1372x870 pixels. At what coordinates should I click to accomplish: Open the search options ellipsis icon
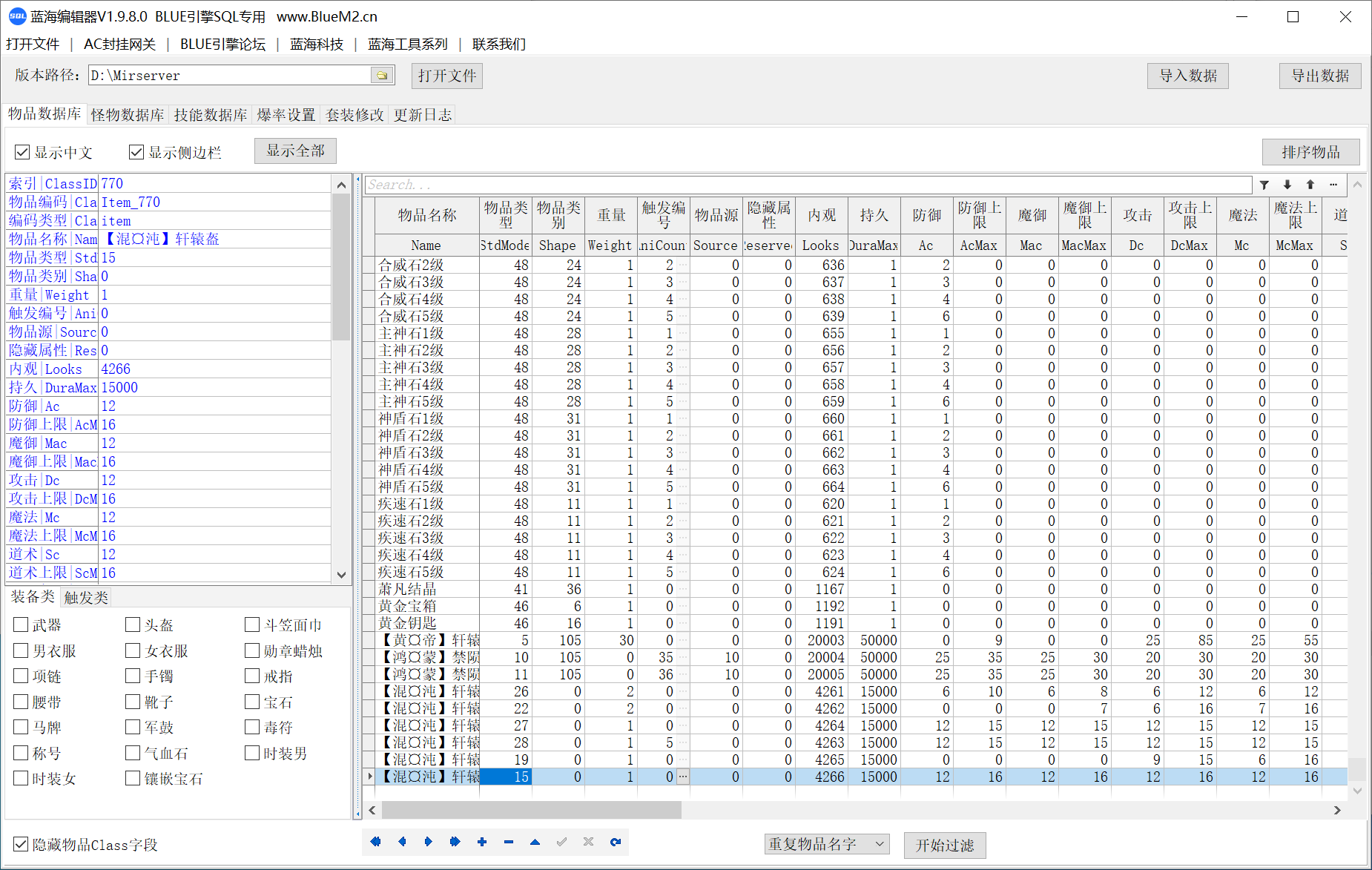click(1333, 185)
